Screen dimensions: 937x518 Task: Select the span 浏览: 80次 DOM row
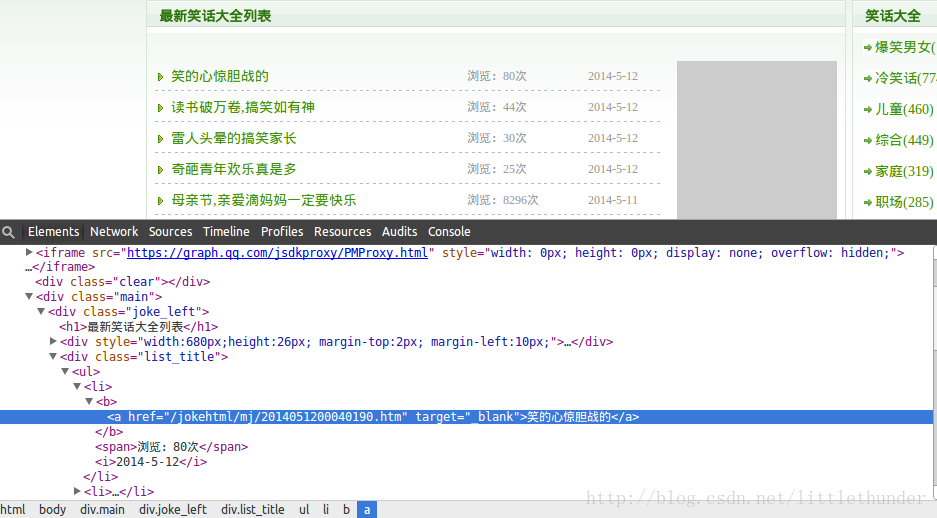point(171,447)
